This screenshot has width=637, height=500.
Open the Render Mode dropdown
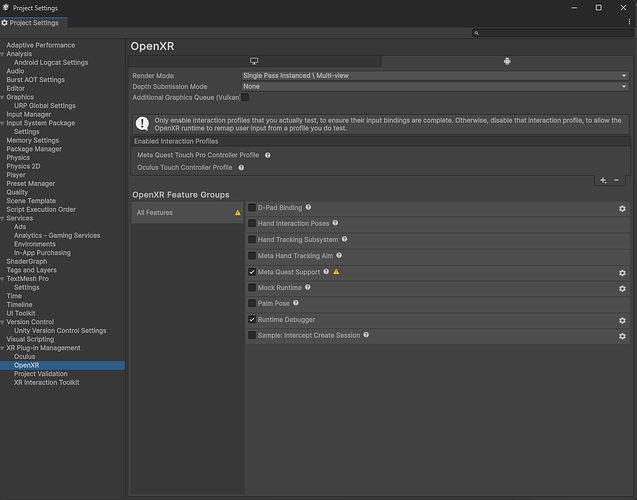click(x=434, y=75)
